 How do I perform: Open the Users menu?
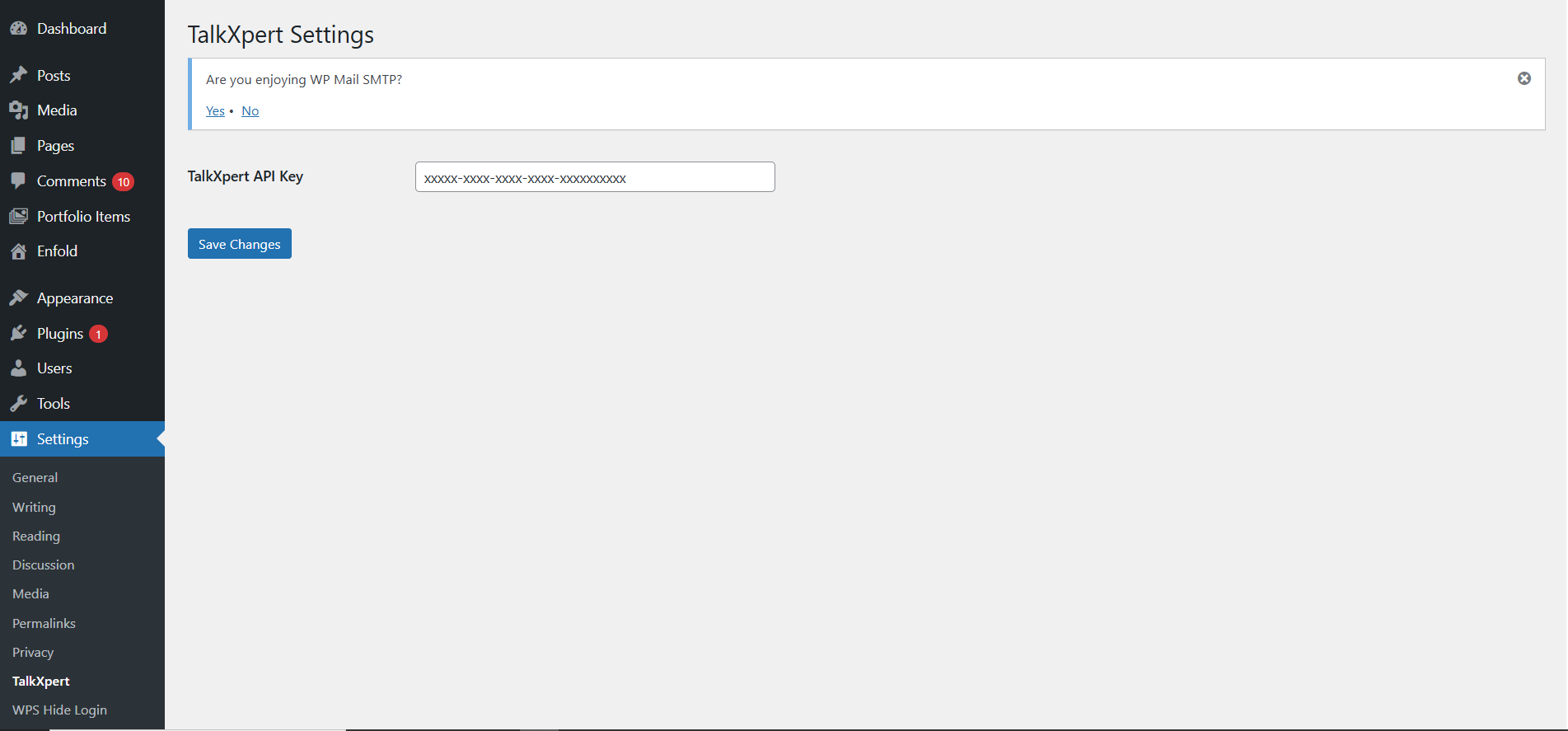tap(54, 368)
